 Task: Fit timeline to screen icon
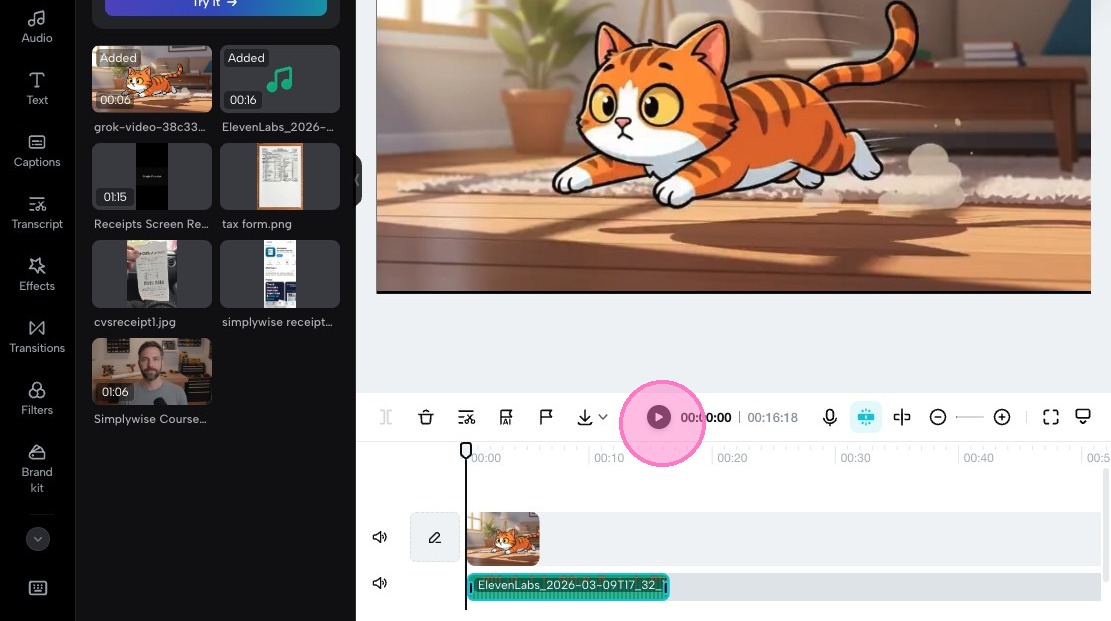coord(1051,417)
